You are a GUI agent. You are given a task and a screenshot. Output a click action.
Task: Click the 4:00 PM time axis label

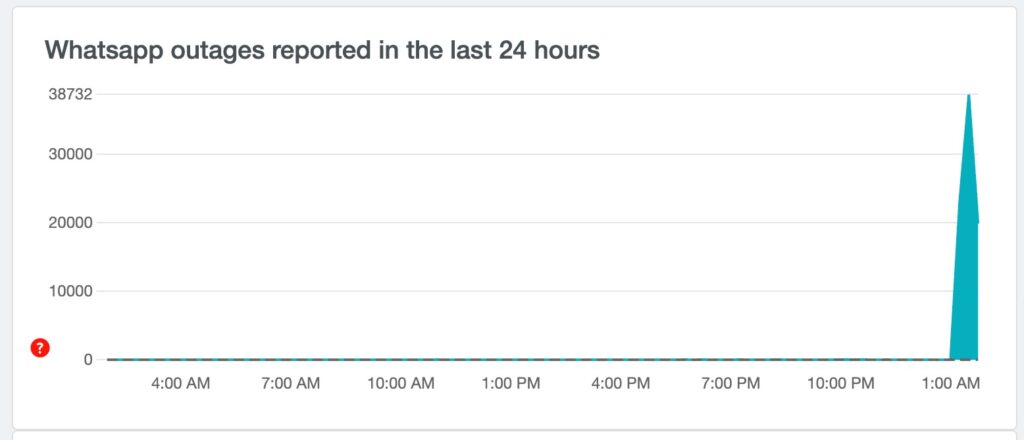coord(620,384)
